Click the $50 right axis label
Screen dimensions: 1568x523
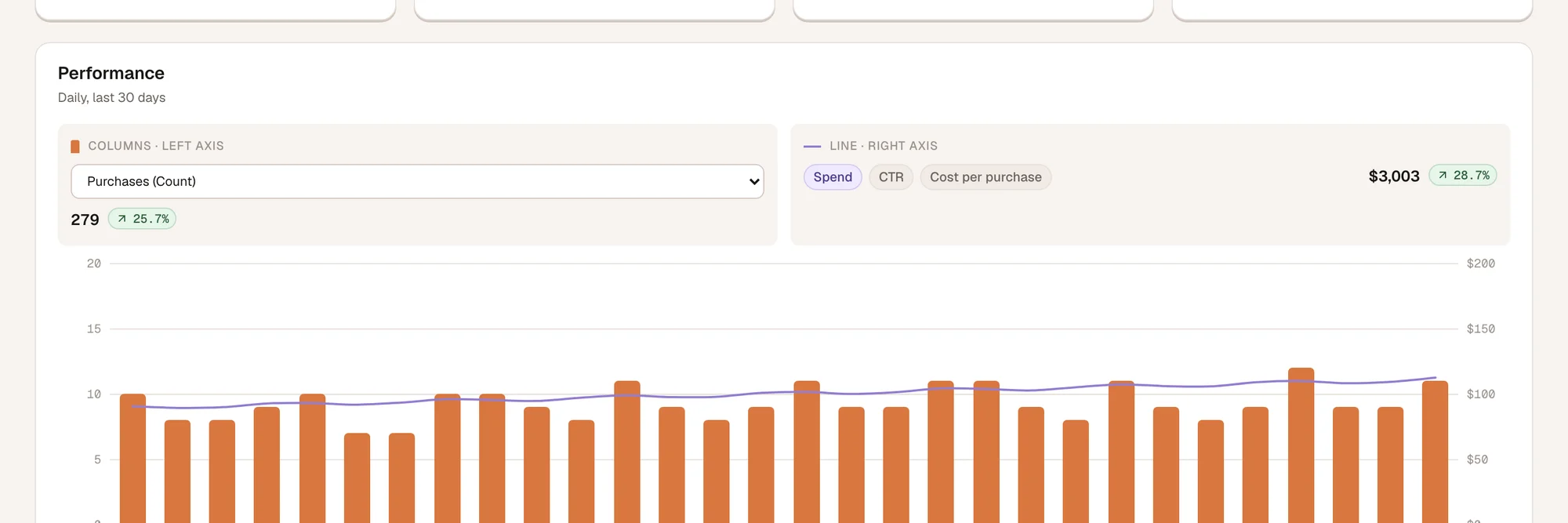click(1477, 459)
